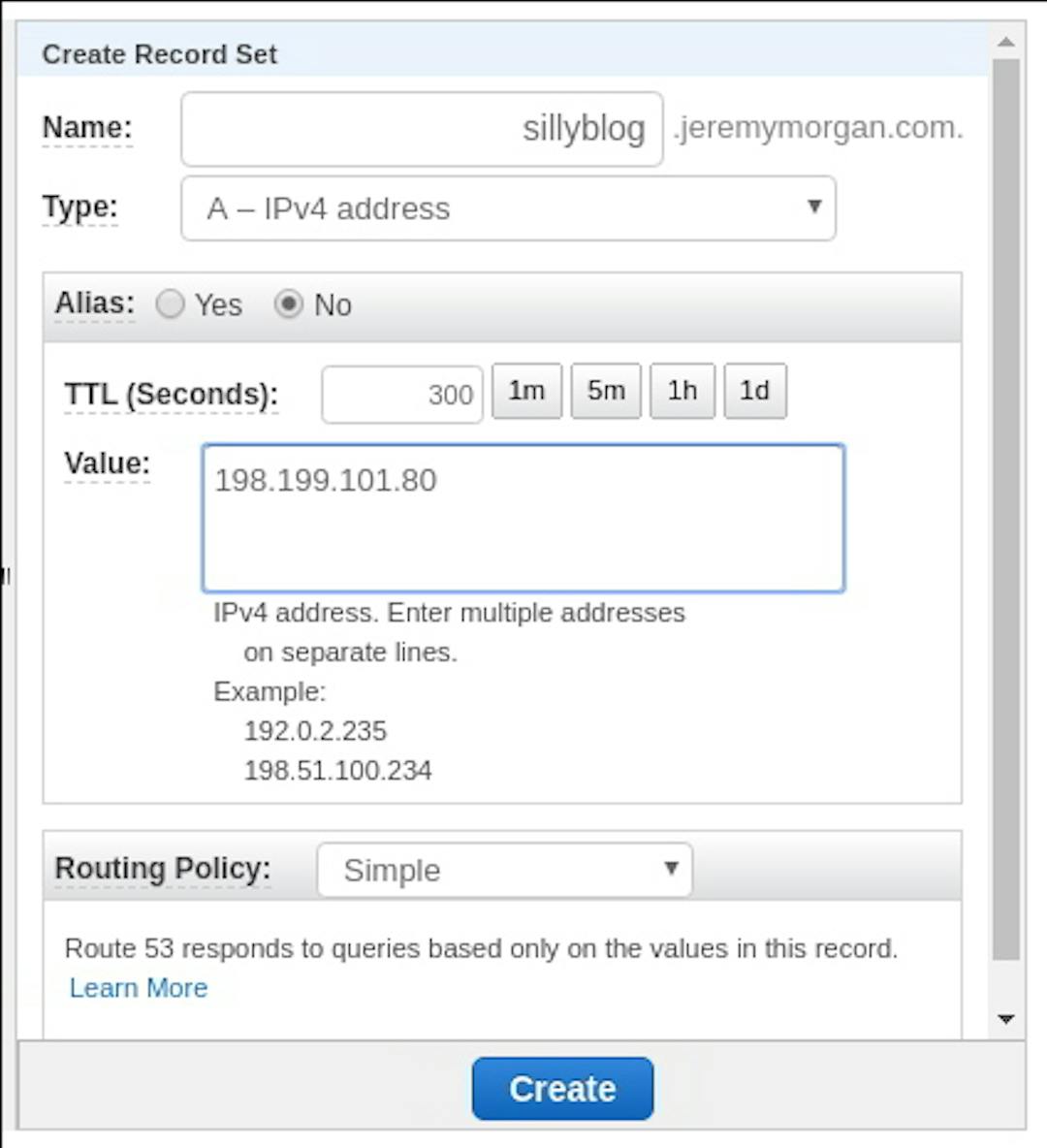Select No for Alias
Image resolution: width=1047 pixels, height=1148 pixels.
pos(289,303)
